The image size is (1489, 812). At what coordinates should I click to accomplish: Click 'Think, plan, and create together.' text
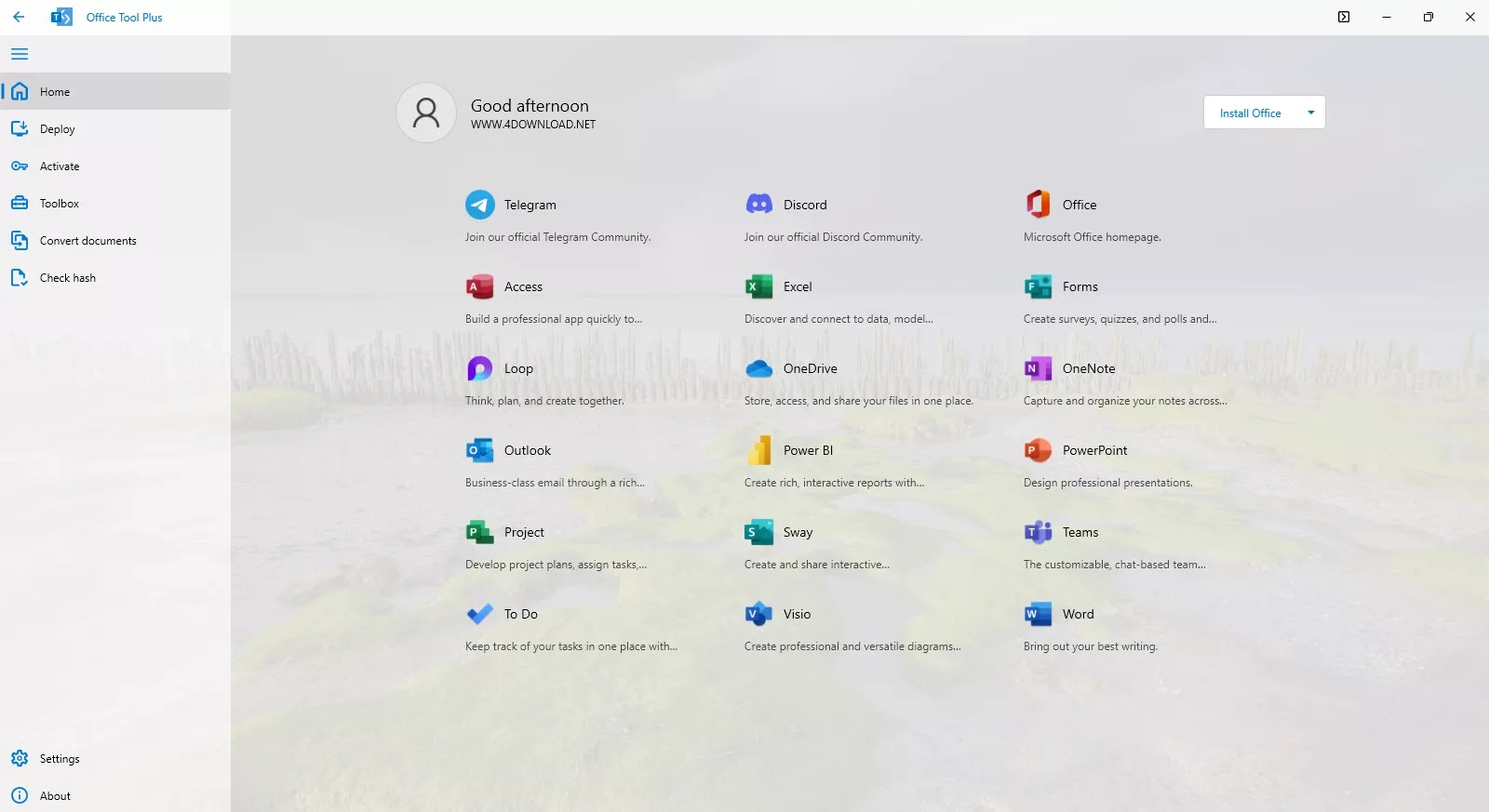(544, 401)
